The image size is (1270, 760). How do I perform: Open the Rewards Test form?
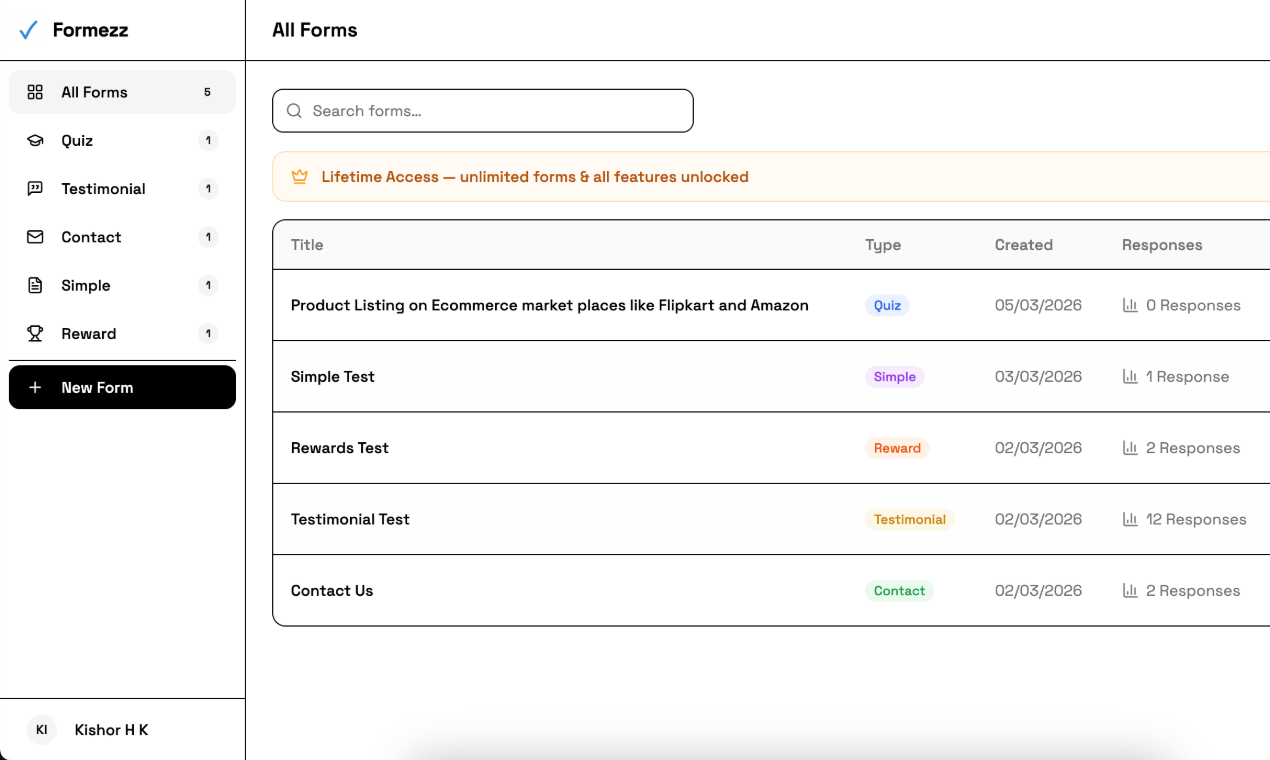pyautogui.click(x=339, y=448)
